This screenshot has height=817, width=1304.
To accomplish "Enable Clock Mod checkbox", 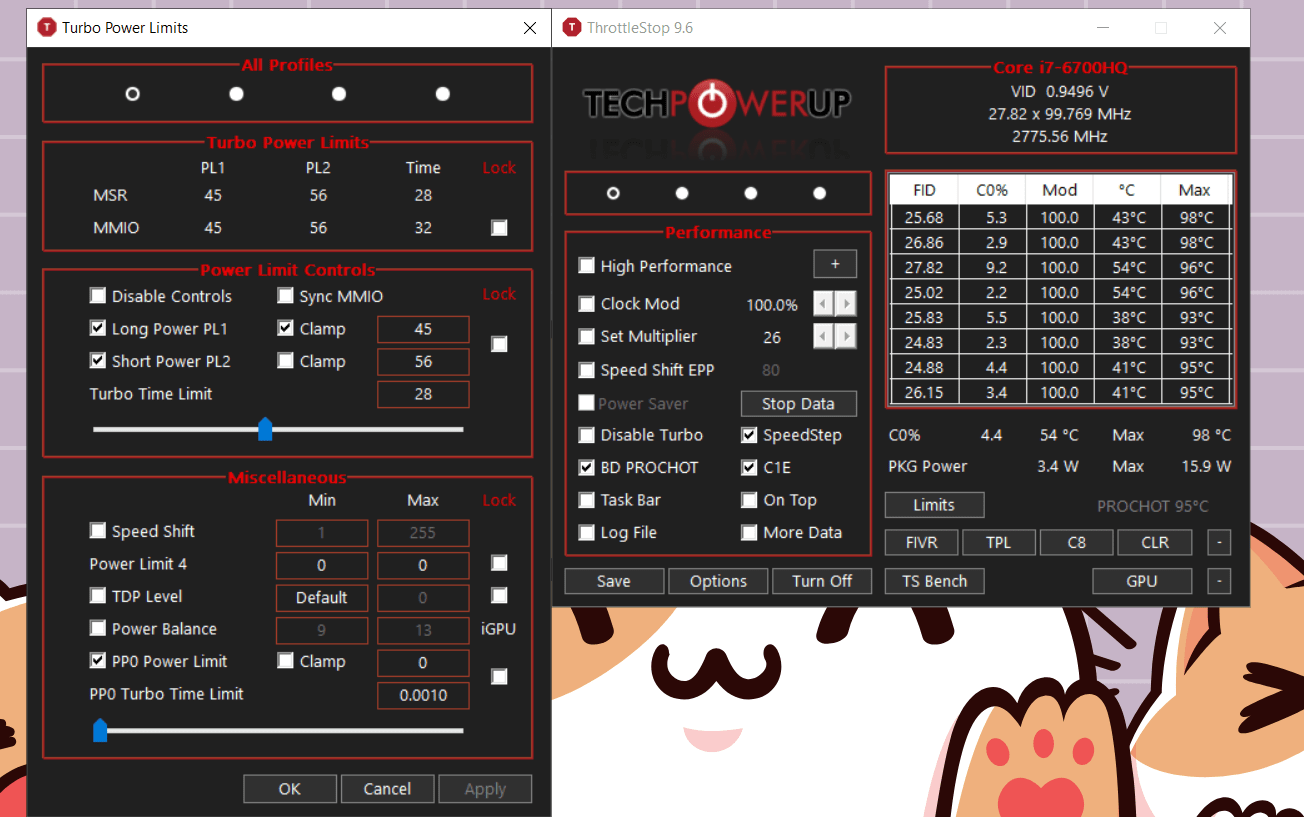I will pyautogui.click(x=587, y=304).
